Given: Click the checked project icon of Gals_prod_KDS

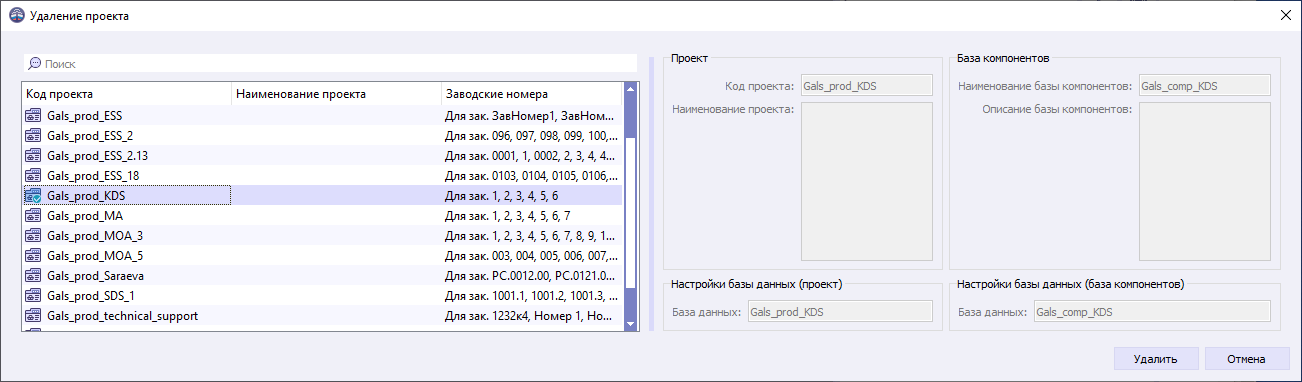Looking at the screenshot, I should click(x=33, y=196).
